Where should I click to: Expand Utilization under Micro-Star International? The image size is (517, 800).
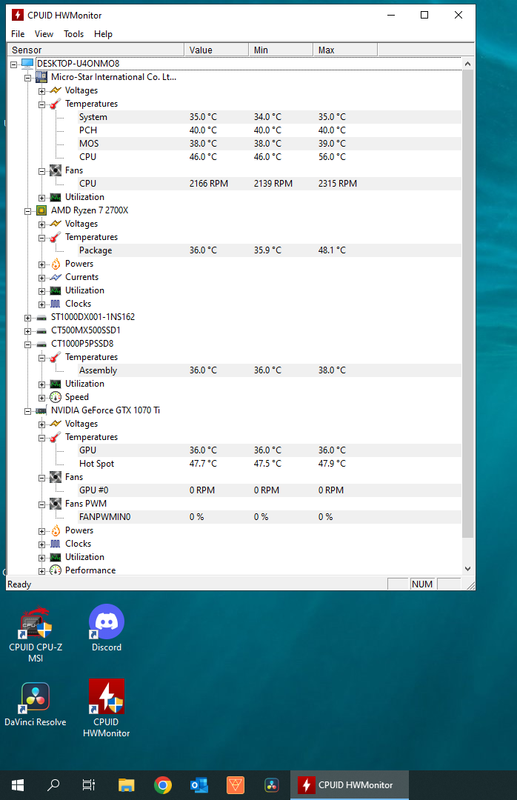point(42,197)
